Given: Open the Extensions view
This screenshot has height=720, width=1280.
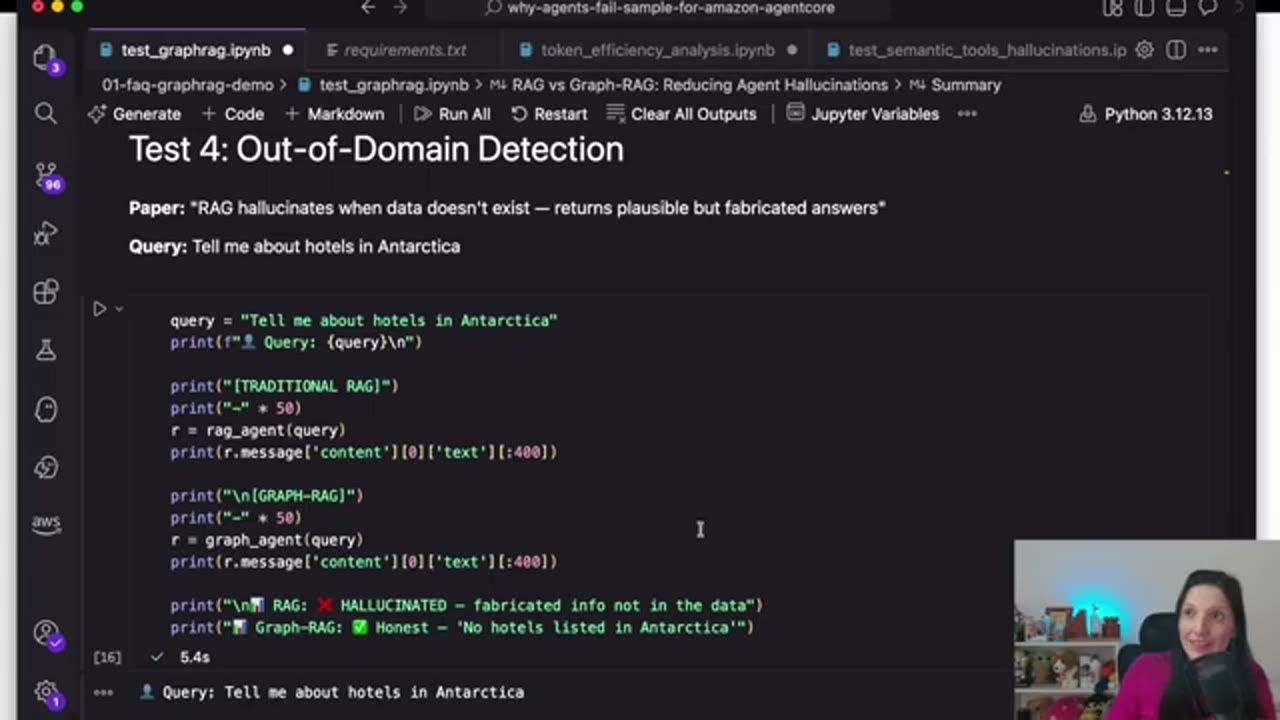Looking at the screenshot, I should pyautogui.click(x=45, y=292).
